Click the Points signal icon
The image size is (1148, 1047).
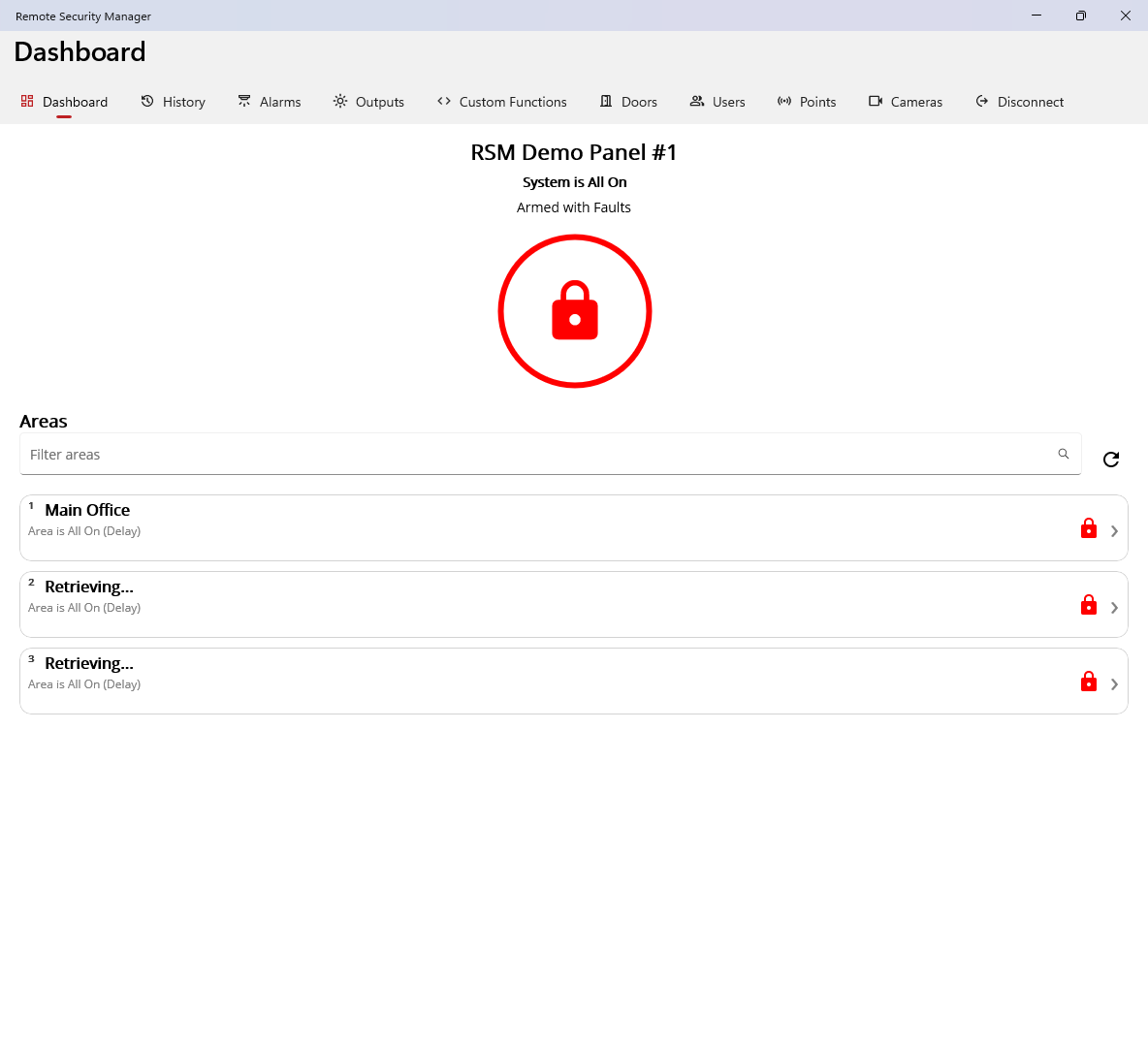click(784, 101)
